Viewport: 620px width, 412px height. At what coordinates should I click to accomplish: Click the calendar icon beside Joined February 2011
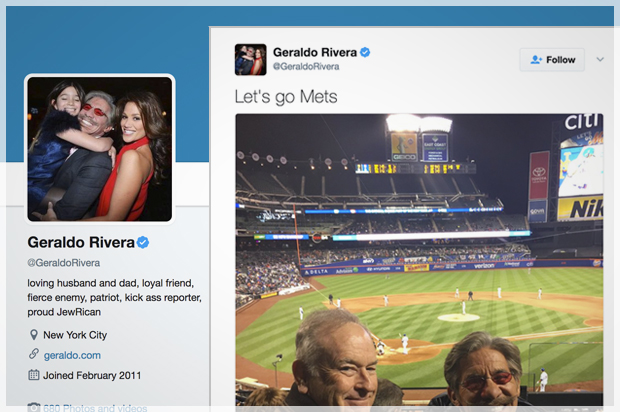[x=34, y=374]
